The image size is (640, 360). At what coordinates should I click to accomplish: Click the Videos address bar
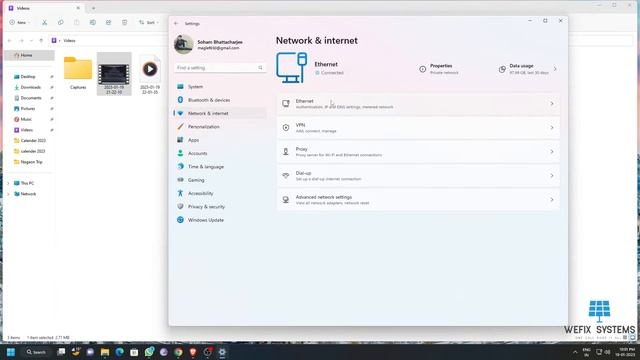[107, 40]
